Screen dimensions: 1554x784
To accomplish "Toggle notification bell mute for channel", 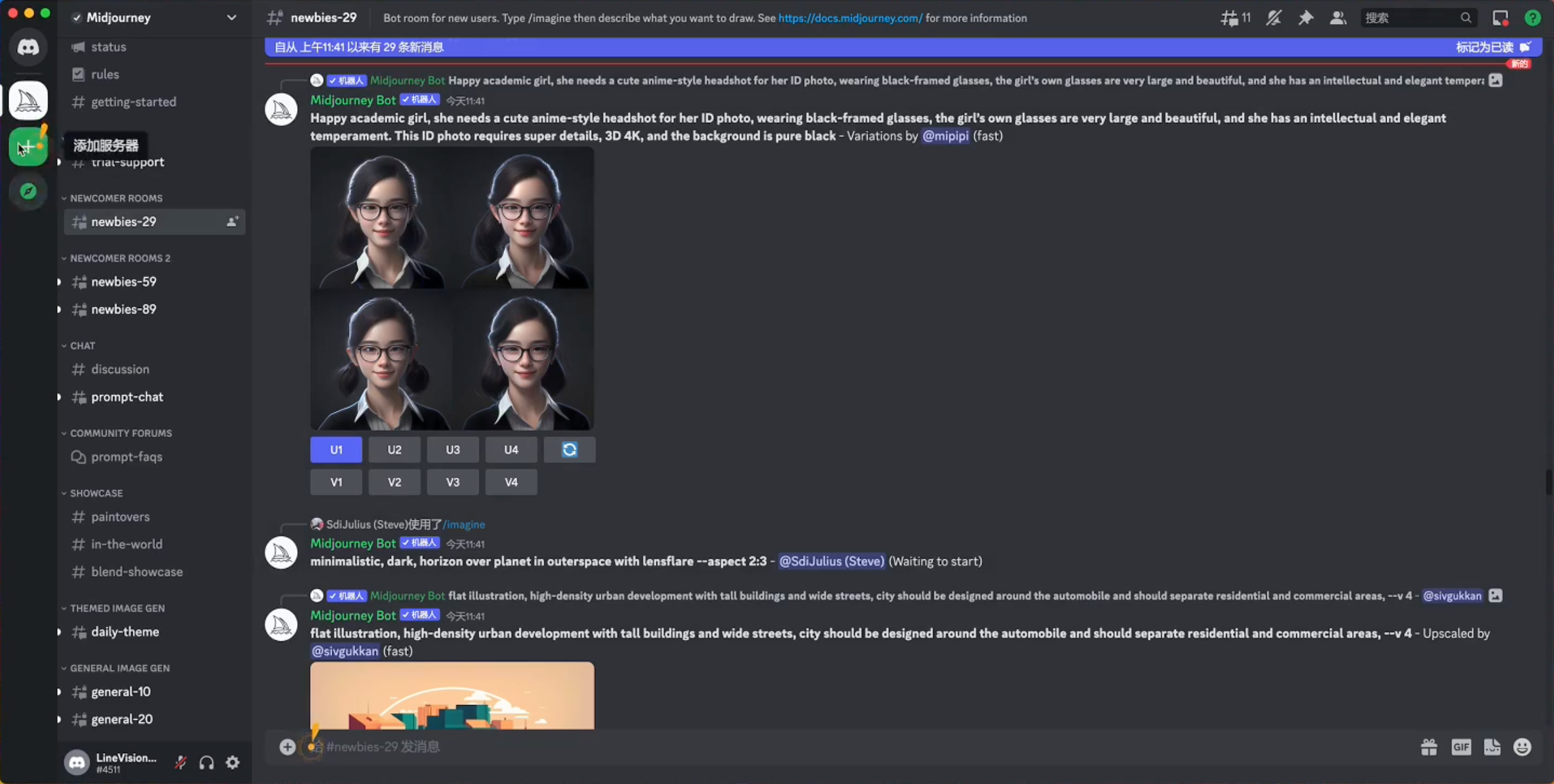I will tap(1273, 18).
